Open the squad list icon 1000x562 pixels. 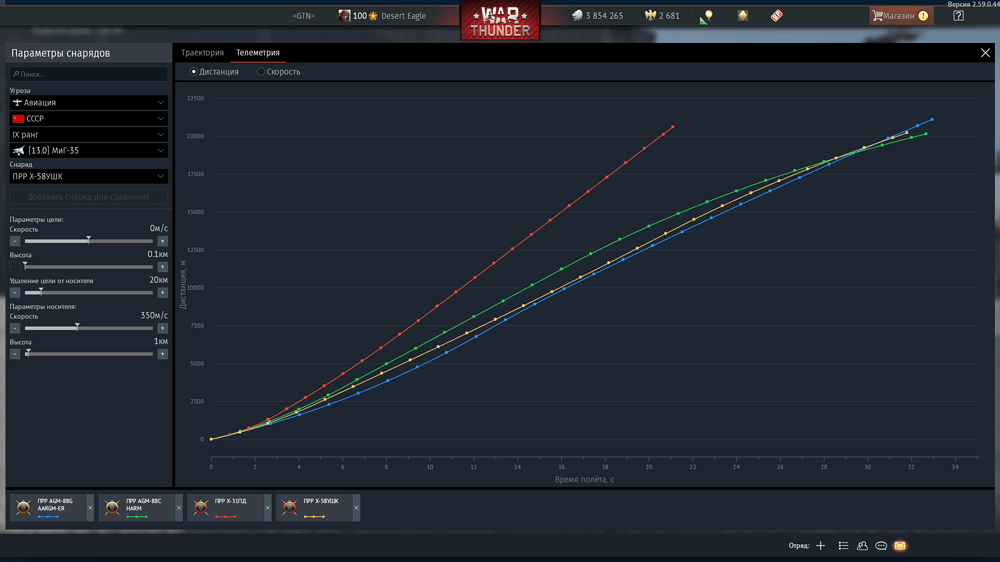pos(843,545)
